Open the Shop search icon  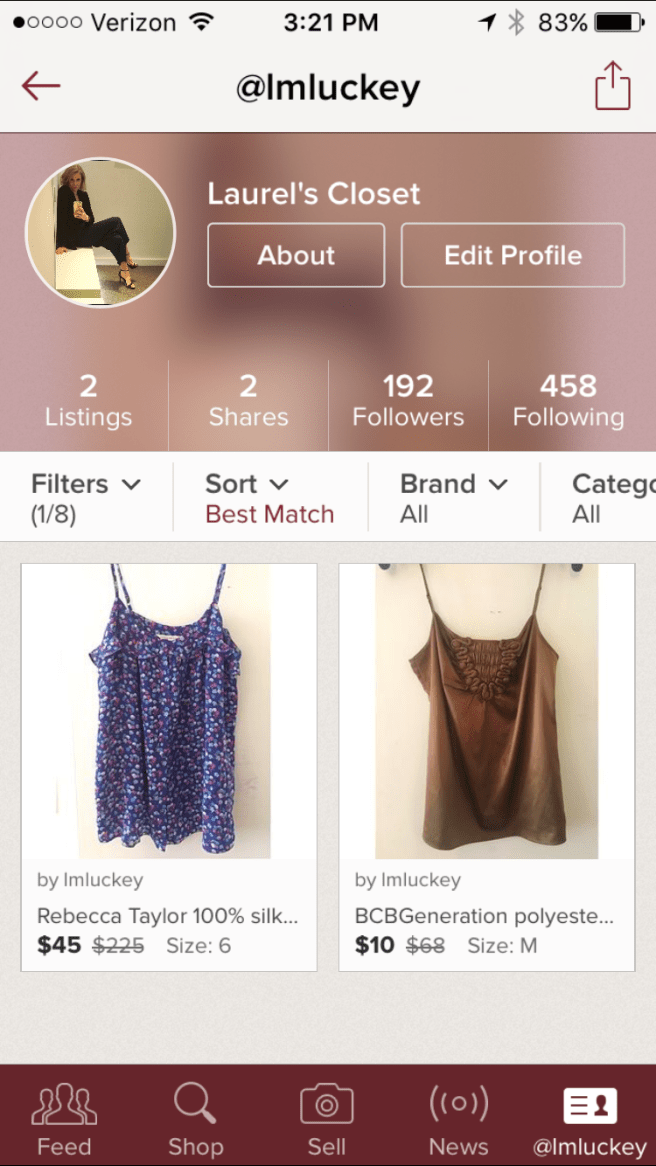pyautogui.click(x=194, y=1104)
